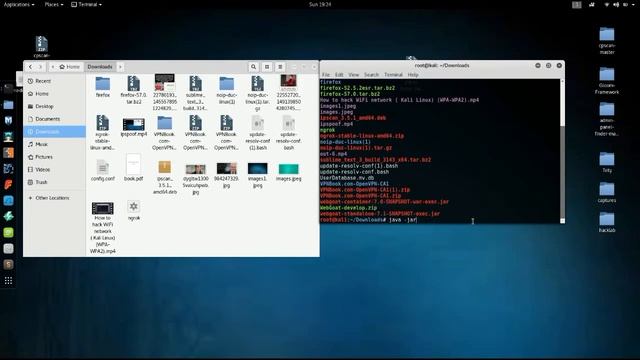Go forward in file manager history
This screenshot has height=360, width=640.
[x=40, y=67]
